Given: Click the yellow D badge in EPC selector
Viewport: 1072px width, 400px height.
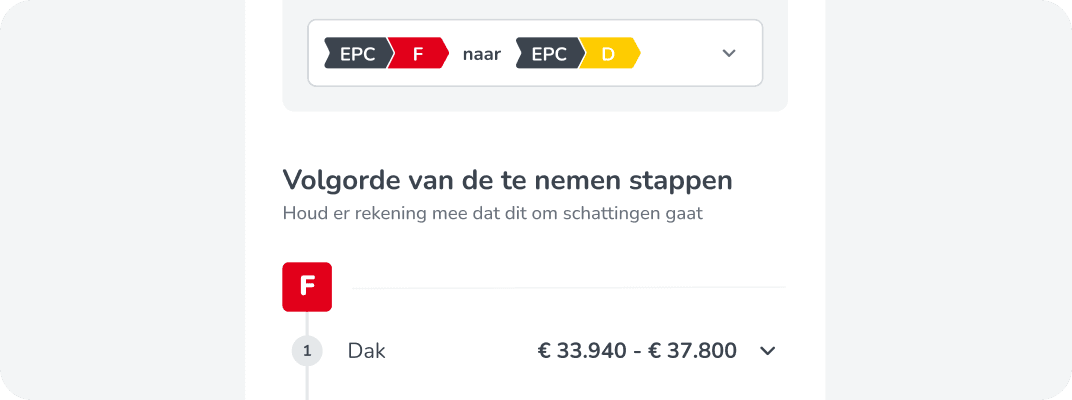Looking at the screenshot, I should tap(608, 54).
